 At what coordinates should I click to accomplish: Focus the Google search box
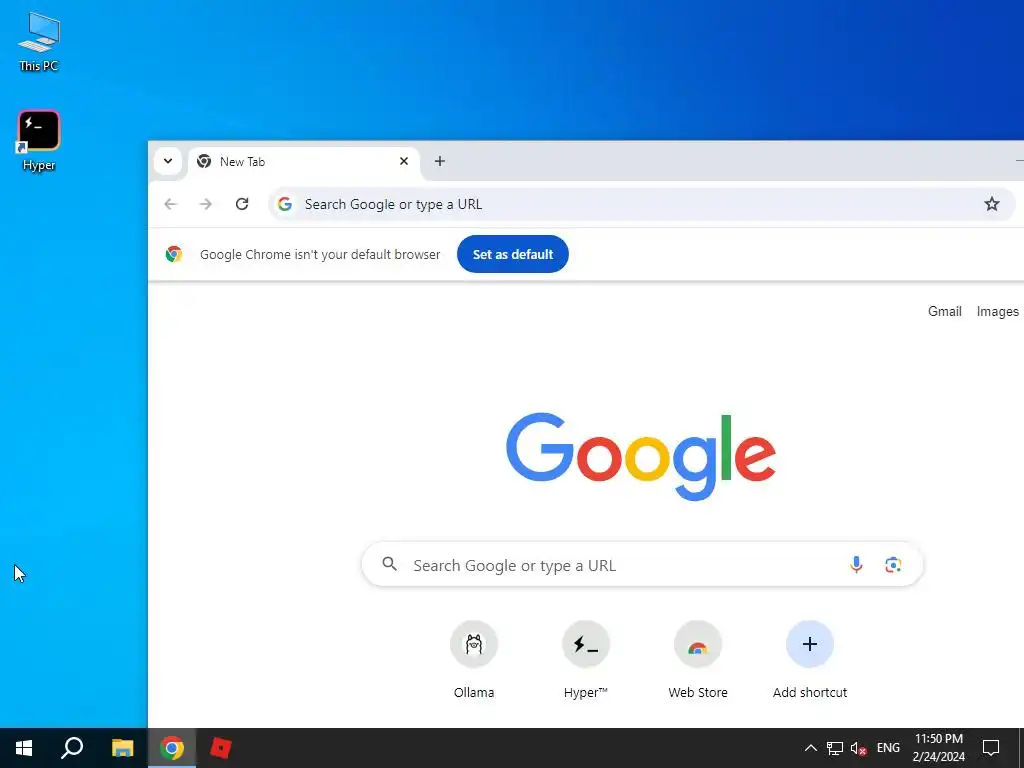(642, 564)
